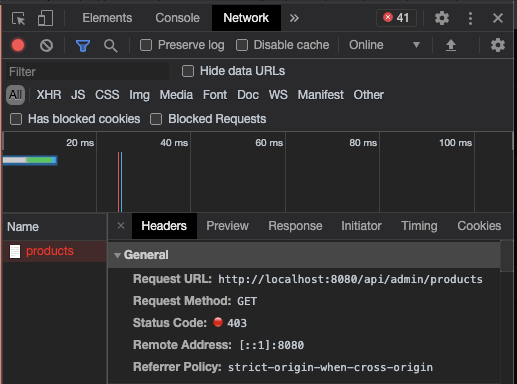Open the Initiator details tab
This screenshot has height=384, width=517.
click(x=361, y=226)
